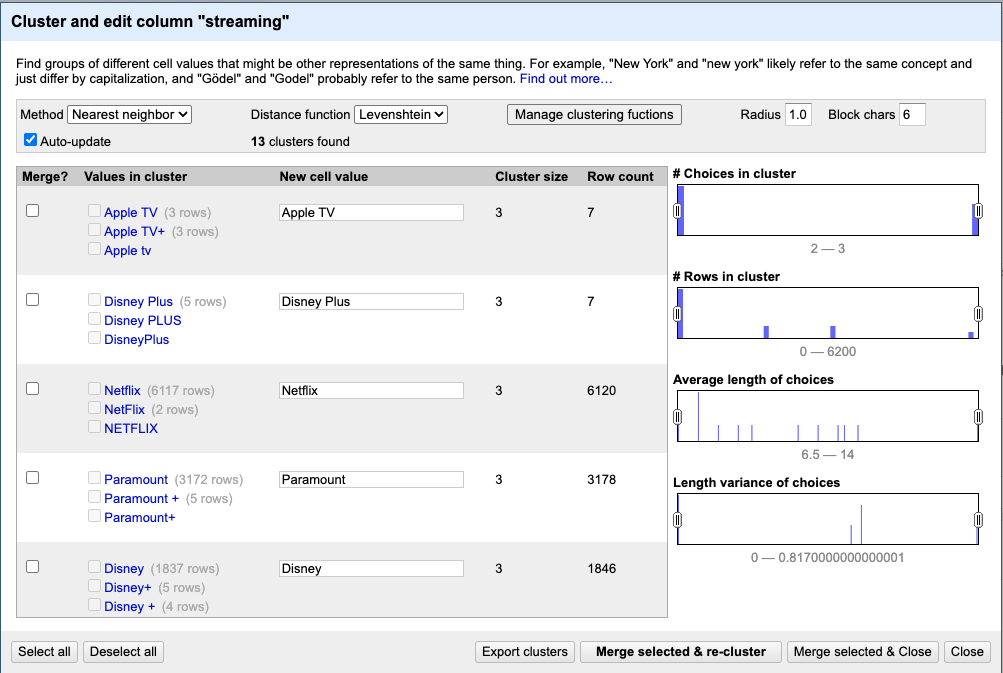Image resolution: width=1003 pixels, height=673 pixels.
Task: Click the Radius input field
Action: [x=798, y=115]
